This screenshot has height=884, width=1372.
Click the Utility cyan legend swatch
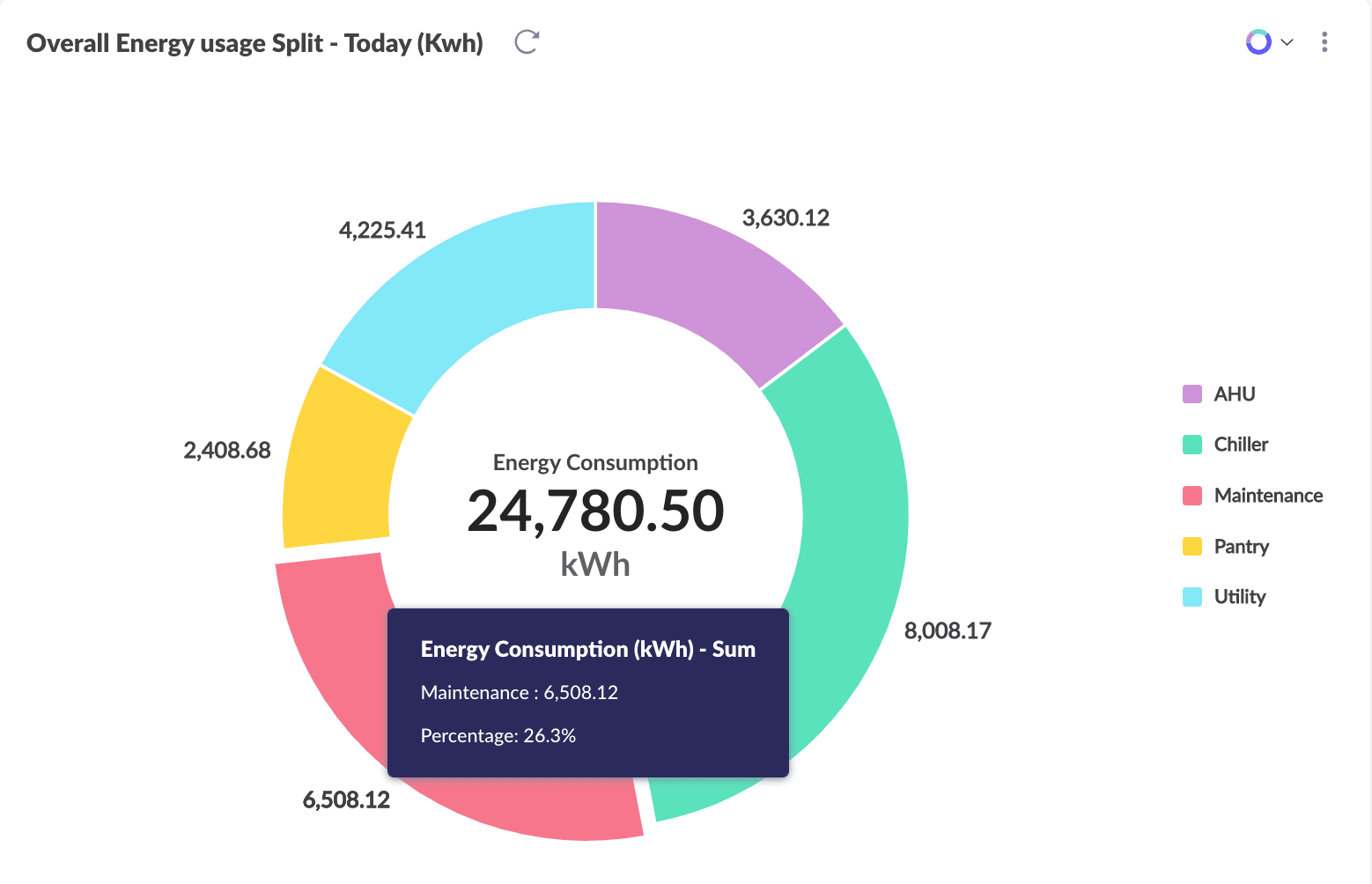(x=1192, y=597)
